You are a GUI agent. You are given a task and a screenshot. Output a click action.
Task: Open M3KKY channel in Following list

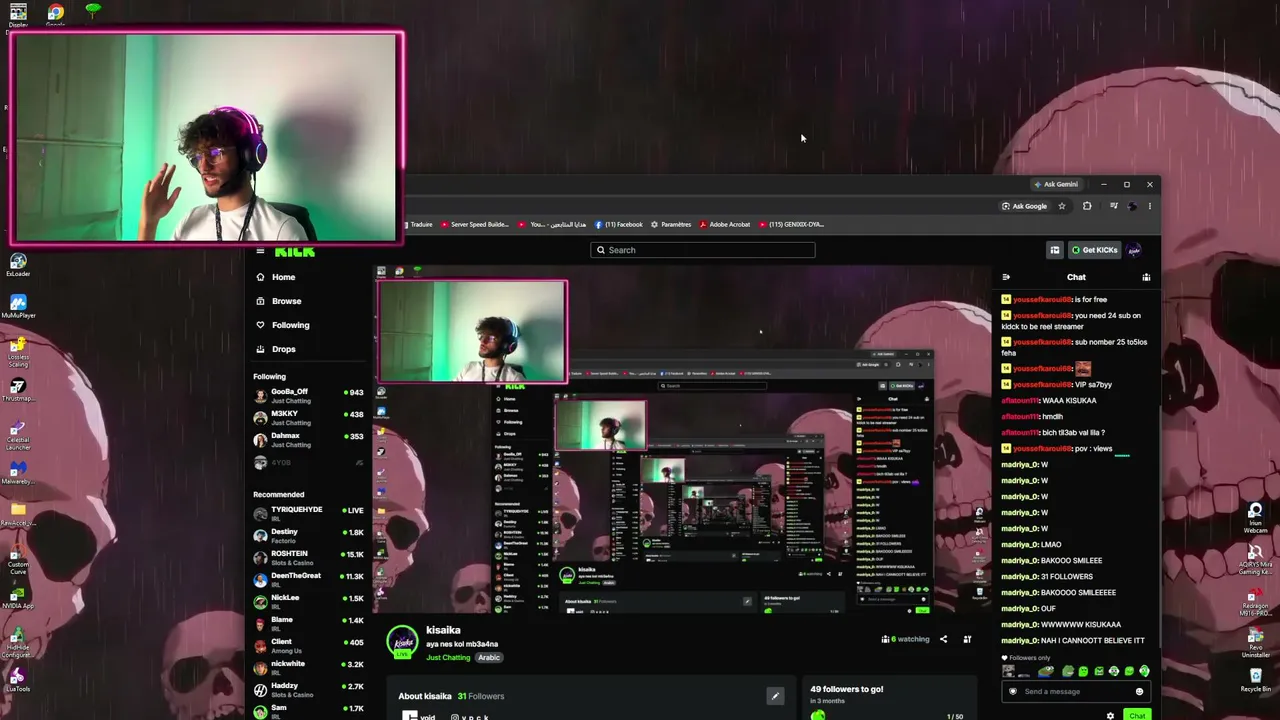pyautogui.click(x=308, y=418)
